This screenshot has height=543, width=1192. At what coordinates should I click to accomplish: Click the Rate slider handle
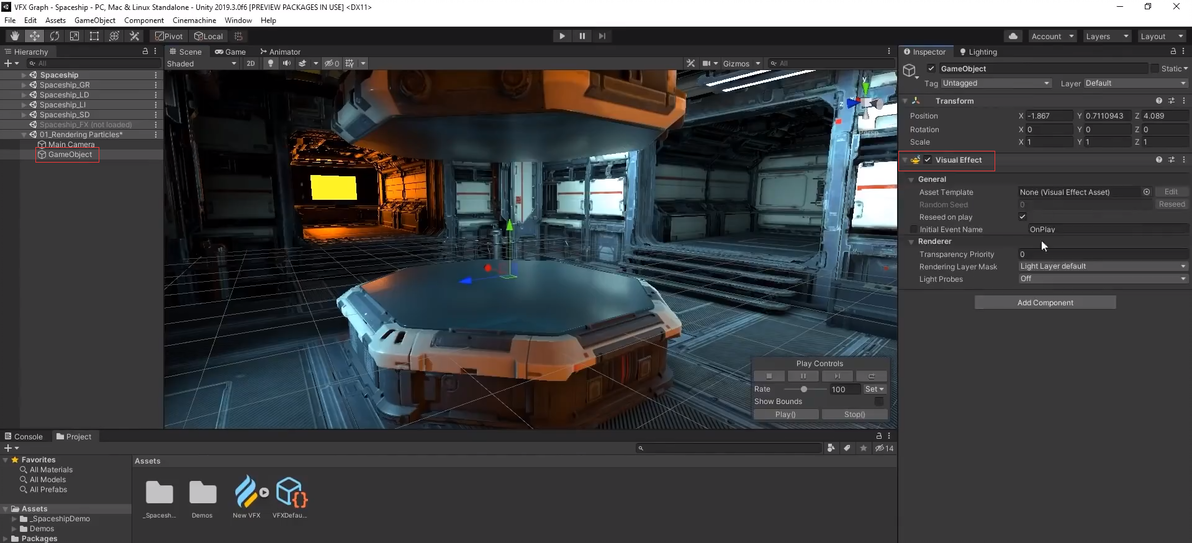pos(804,389)
